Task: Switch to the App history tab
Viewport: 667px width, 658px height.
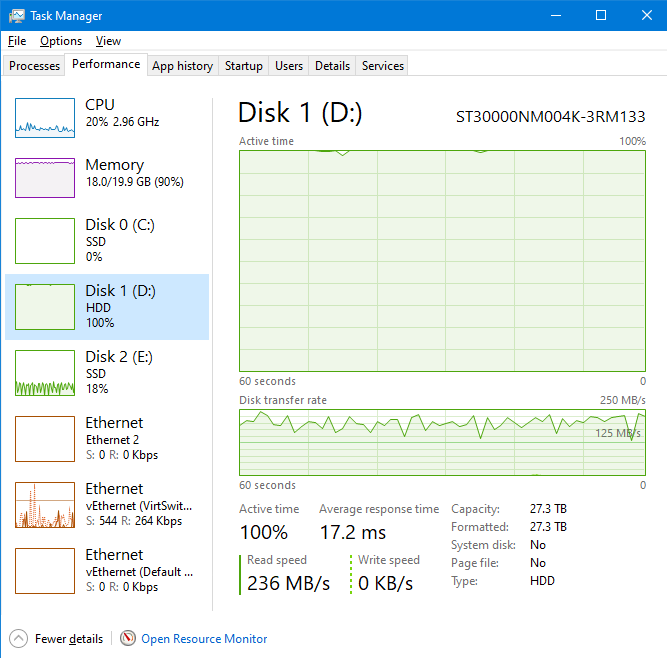Action: coord(182,66)
